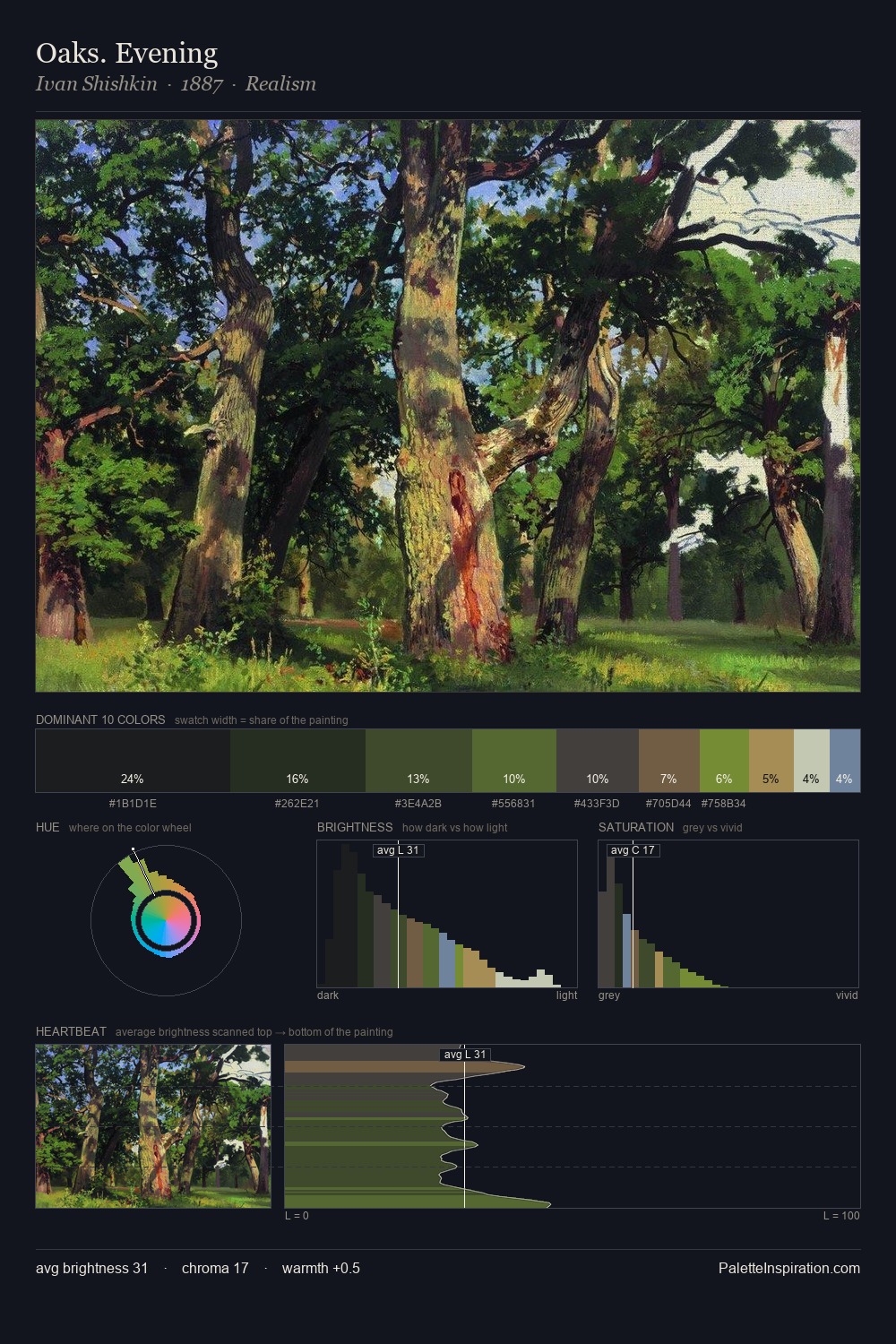Select the 5% tan swatch
Image resolution: width=896 pixels, height=1344 pixels.
click(771, 761)
